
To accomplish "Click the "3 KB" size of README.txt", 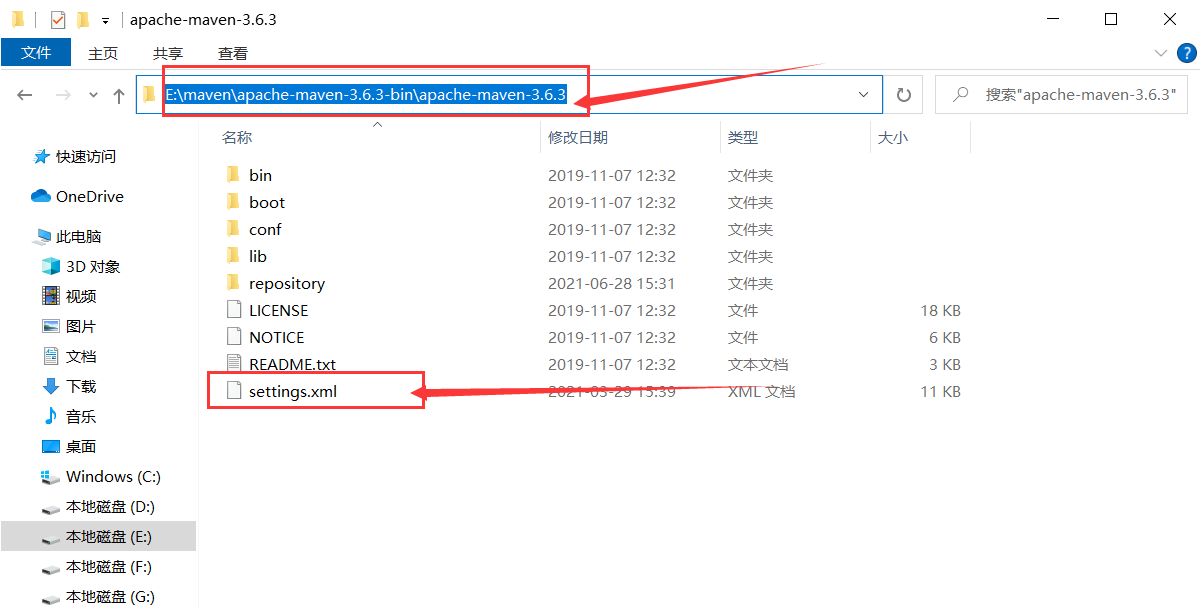I will click(x=945, y=364).
